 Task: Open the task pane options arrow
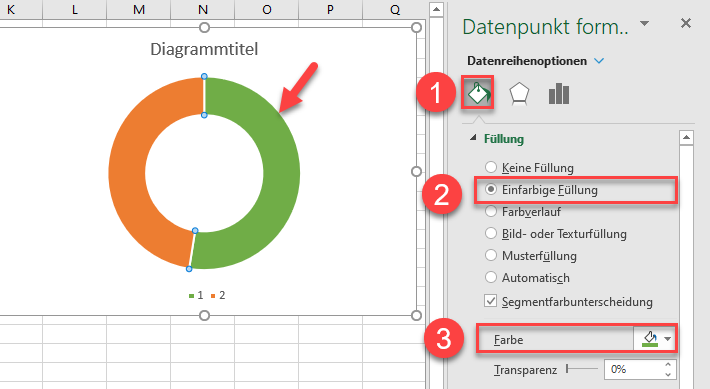644,24
